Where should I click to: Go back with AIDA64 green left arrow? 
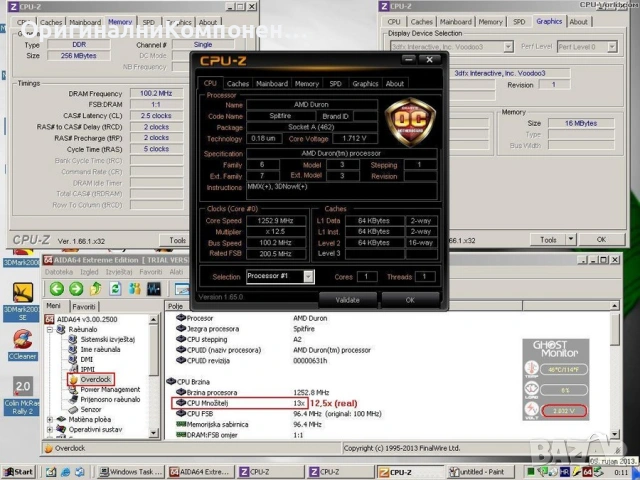[57, 289]
